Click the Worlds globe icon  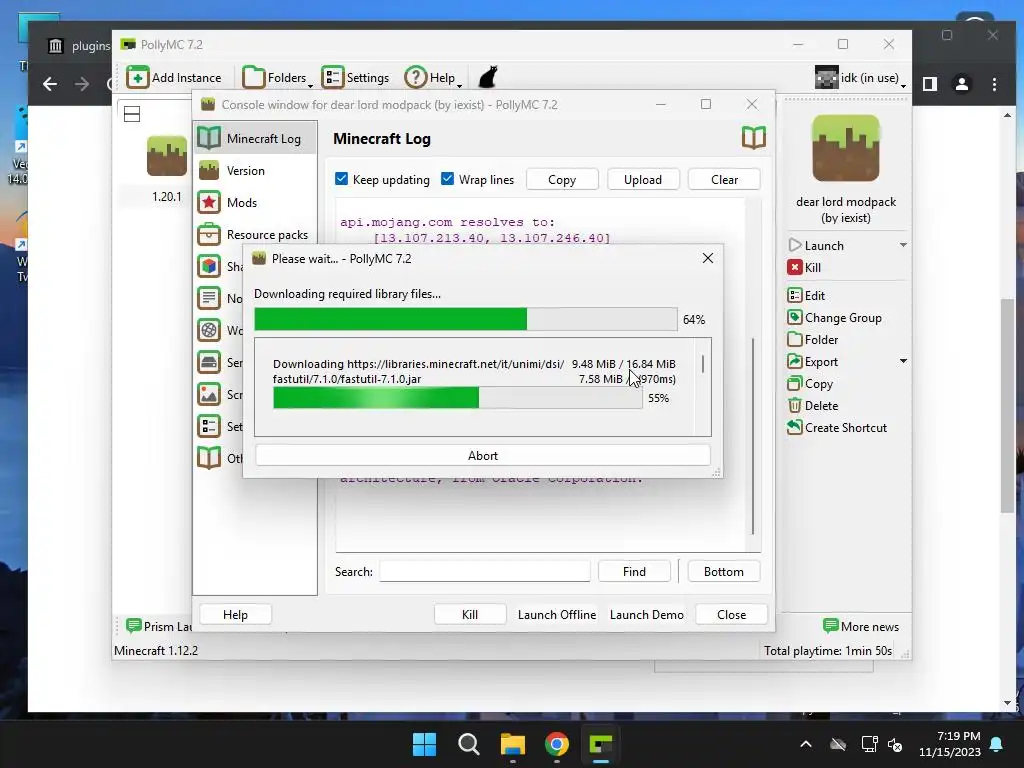(209, 330)
